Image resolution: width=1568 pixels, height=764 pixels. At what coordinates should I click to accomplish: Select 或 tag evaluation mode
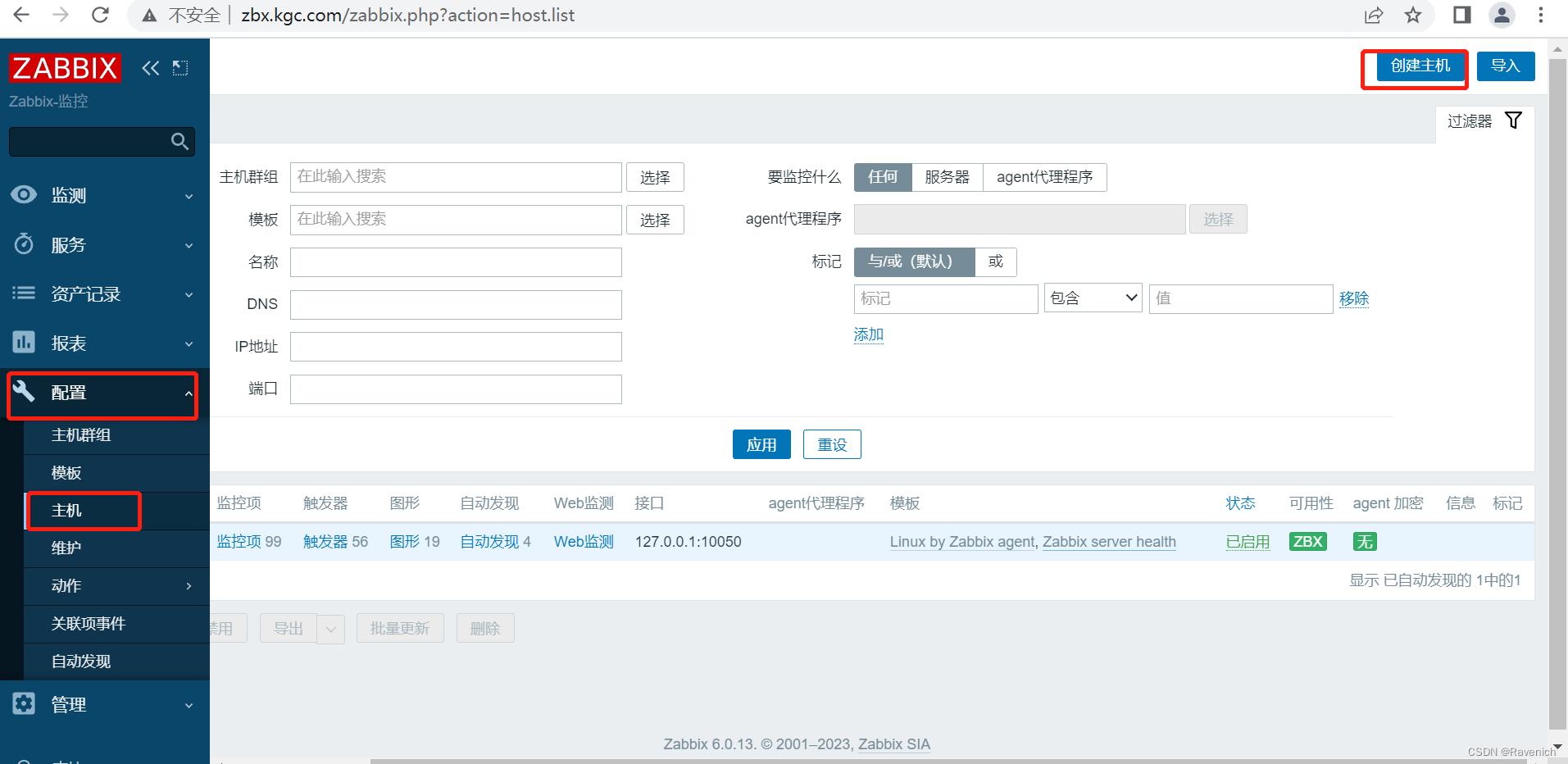(x=996, y=261)
